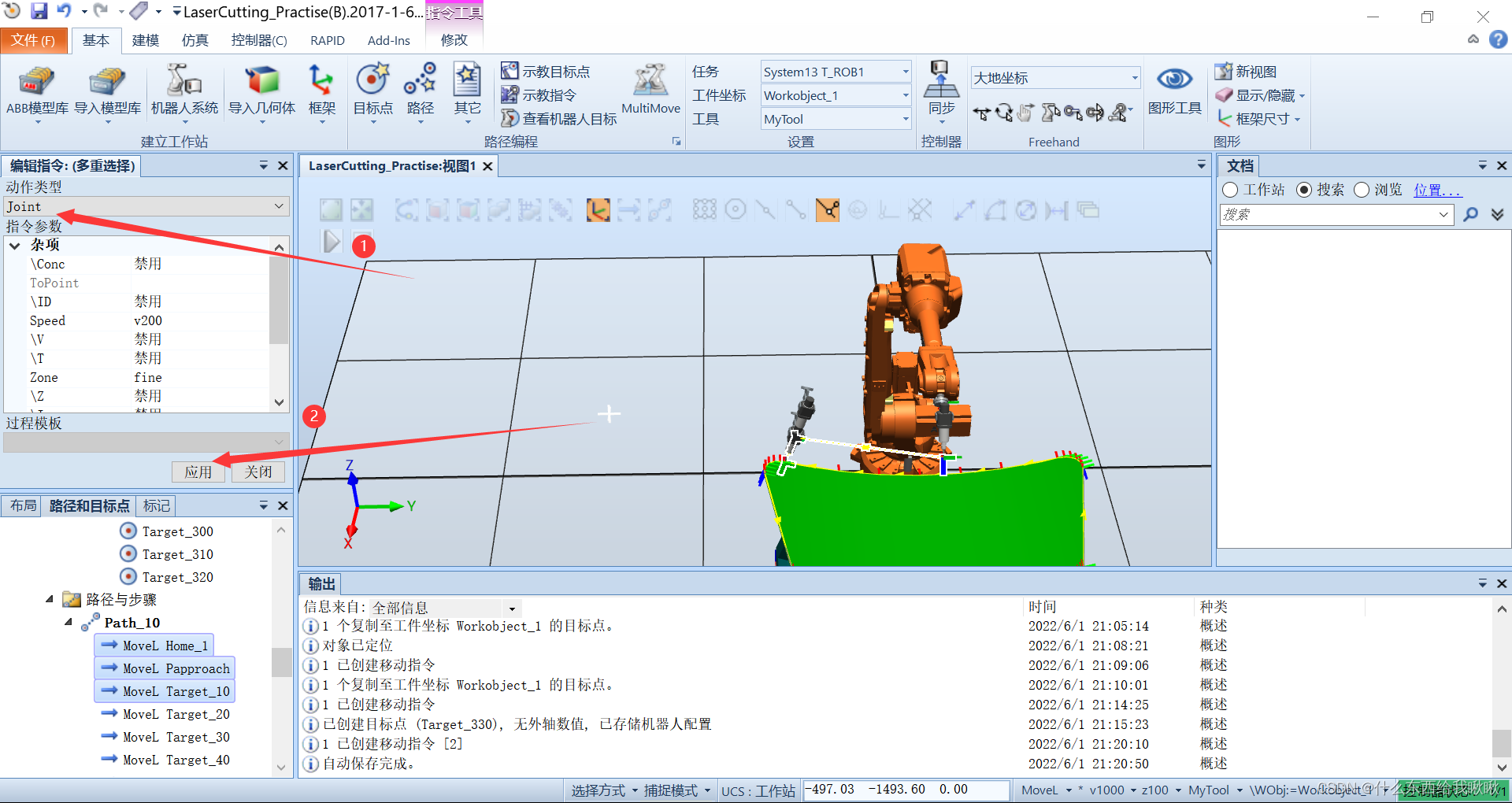
Task: Switch to the 仿真 ribbon tab
Action: (x=195, y=40)
